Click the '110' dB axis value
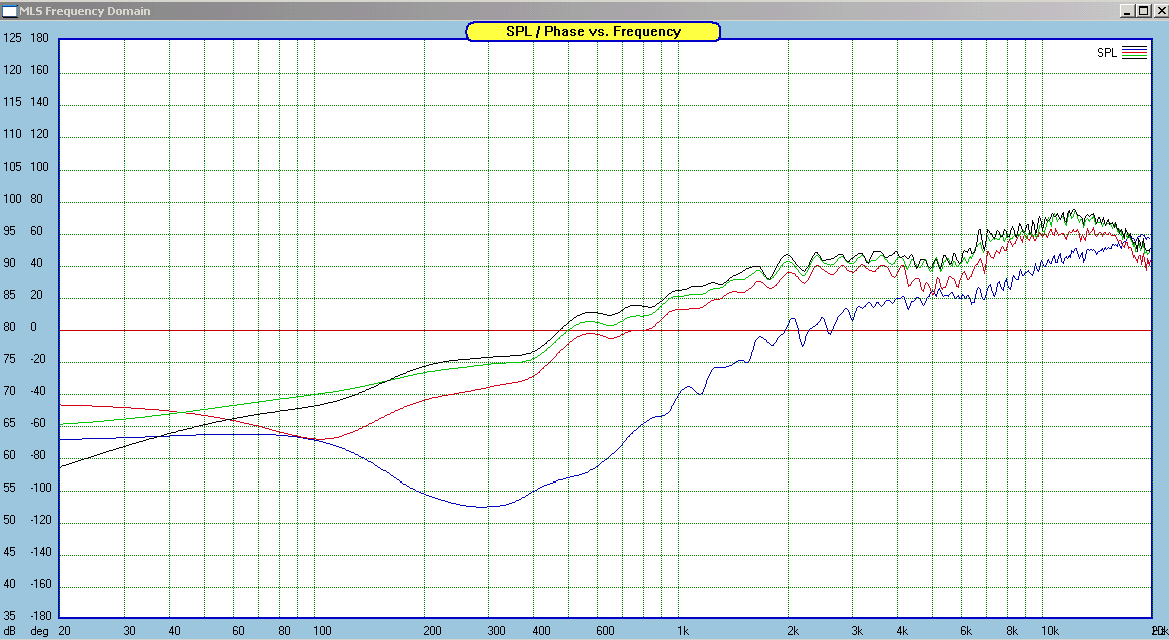The height and width of the screenshot is (640, 1169). click(12, 134)
